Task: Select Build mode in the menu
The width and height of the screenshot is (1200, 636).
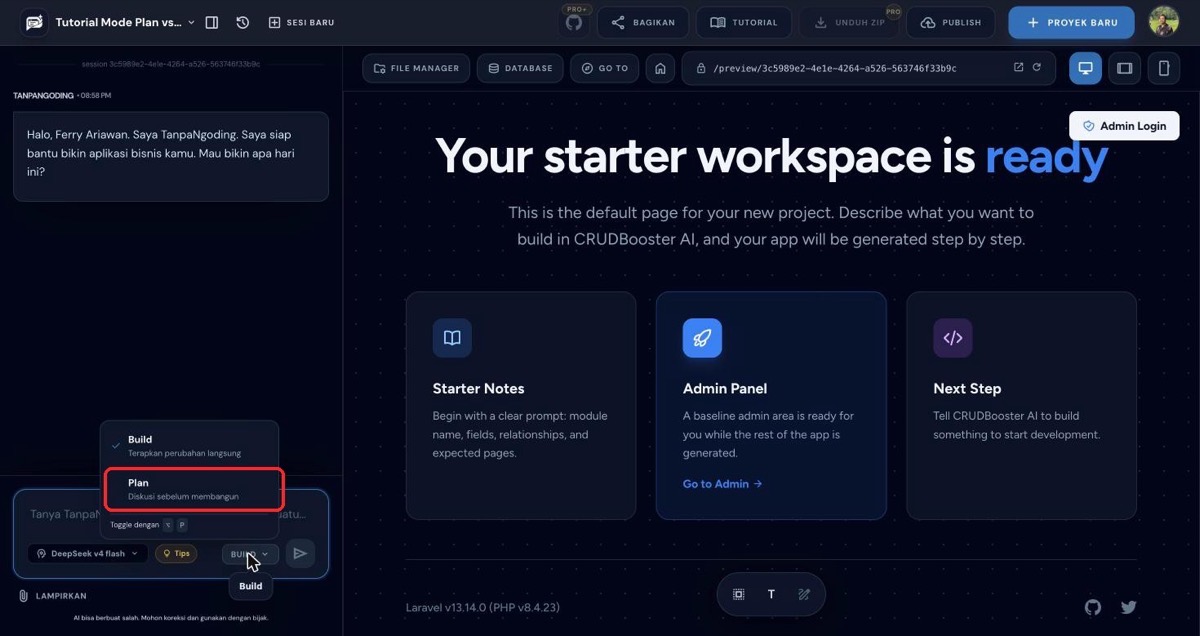Action: click(x=189, y=445)
